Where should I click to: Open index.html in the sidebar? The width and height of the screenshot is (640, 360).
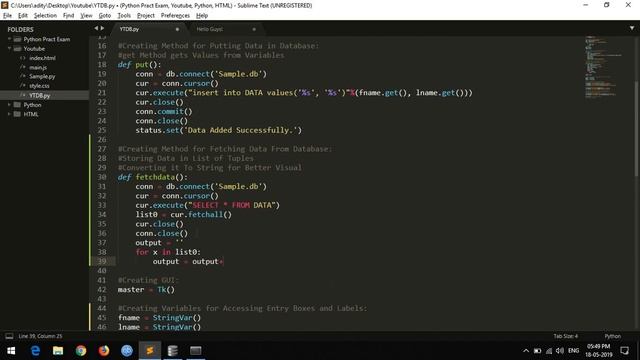coord(42,58)
